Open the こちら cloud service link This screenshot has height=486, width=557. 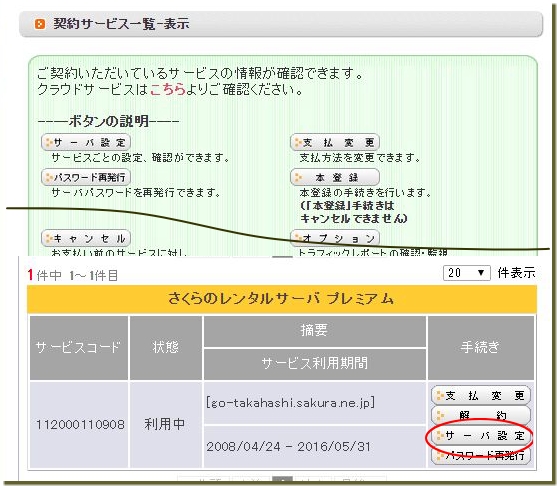pyautogui.click(x=168, y=89)
